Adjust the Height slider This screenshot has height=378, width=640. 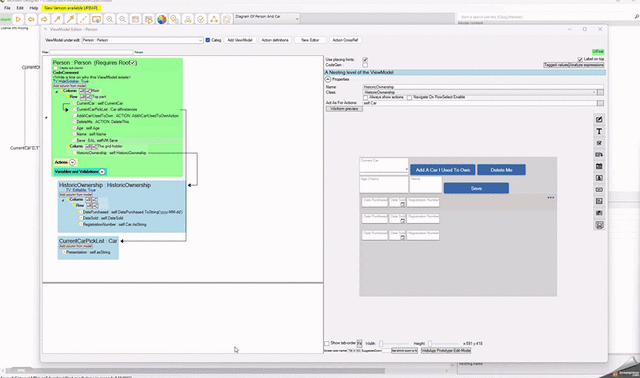pos(444,344)
